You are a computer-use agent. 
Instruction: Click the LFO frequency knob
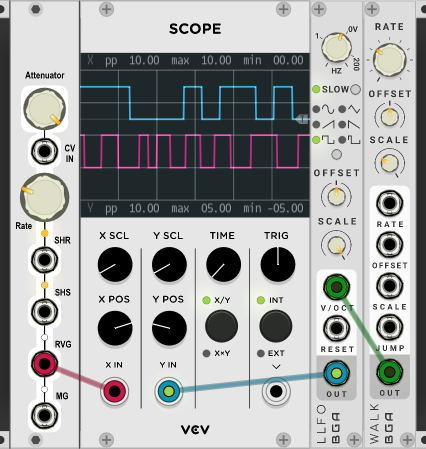tap(336, 47)
